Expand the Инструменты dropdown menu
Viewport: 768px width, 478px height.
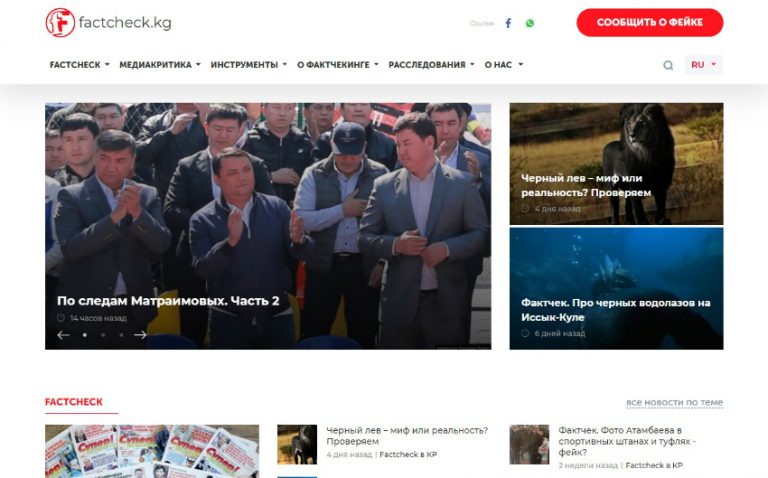248,65
